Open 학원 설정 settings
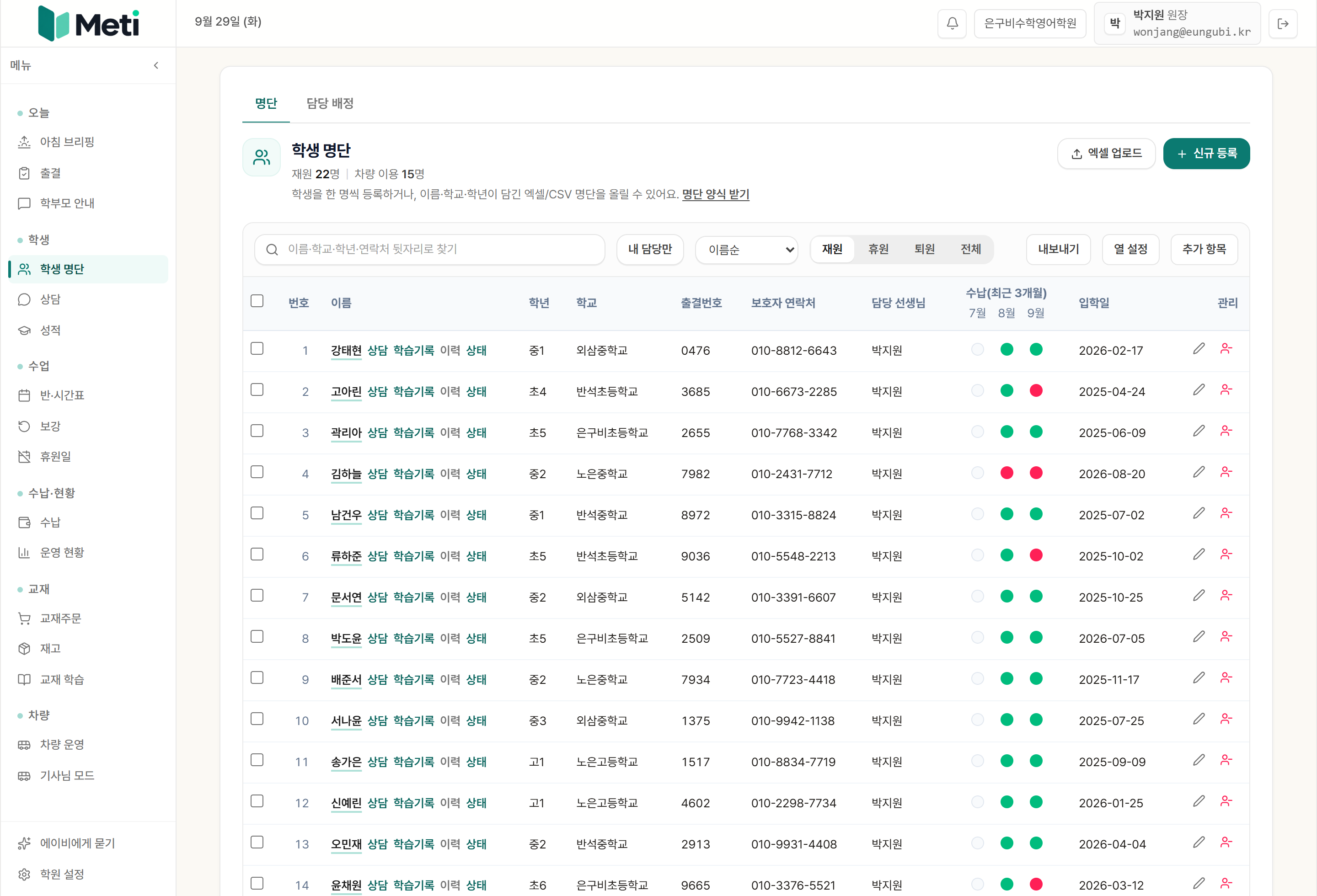The height and width of the screenshot is (896, 1317). (x=88, y=874)
